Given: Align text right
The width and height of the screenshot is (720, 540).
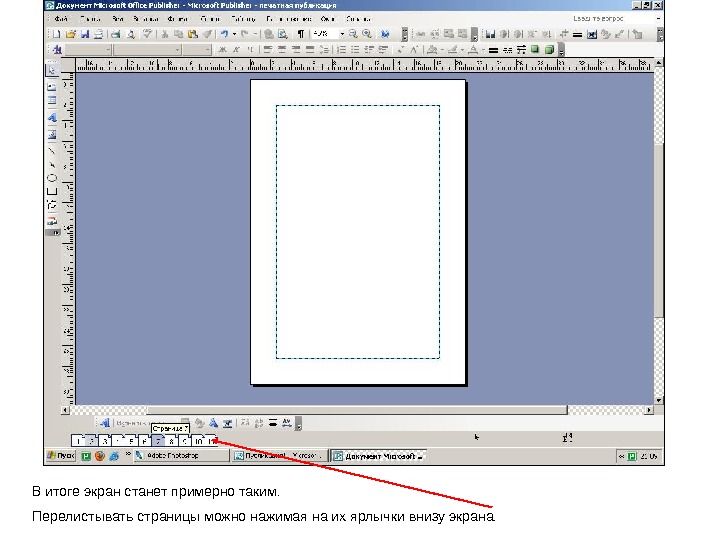Looking at the screenshot, I should 296,50.
